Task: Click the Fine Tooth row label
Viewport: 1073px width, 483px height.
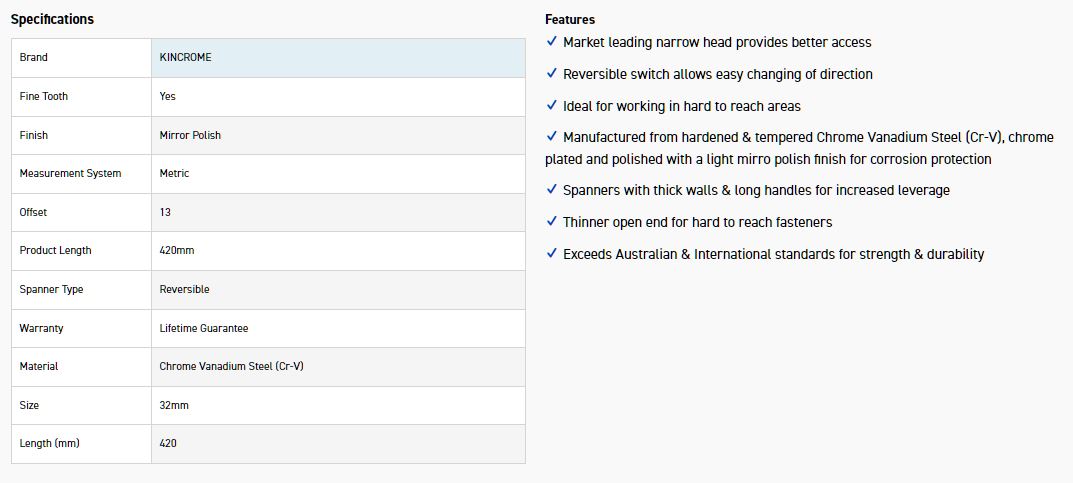Action: (x=44, y=96)
